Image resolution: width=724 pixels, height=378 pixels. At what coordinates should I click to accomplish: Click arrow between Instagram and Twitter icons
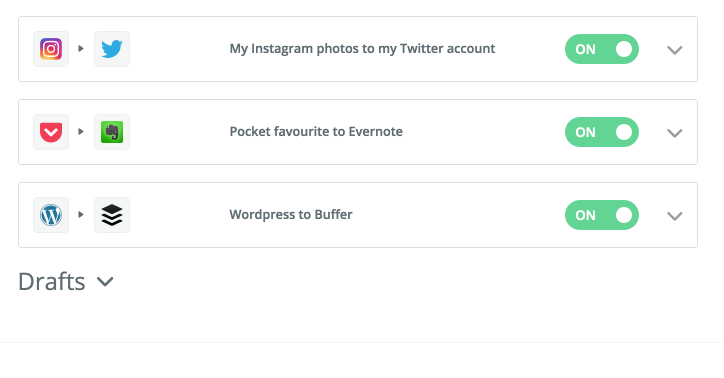tap(81, 48)
